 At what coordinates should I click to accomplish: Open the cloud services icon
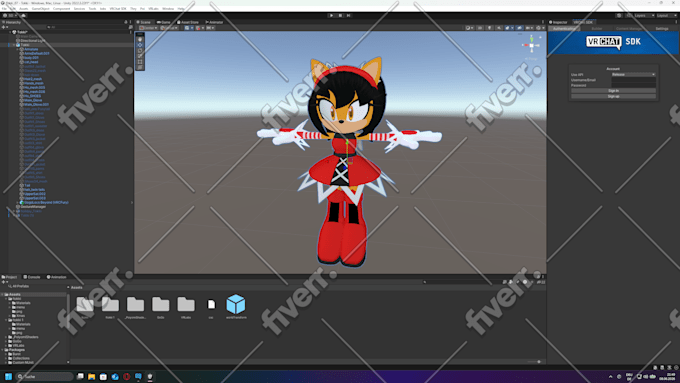tap(23, 16)
